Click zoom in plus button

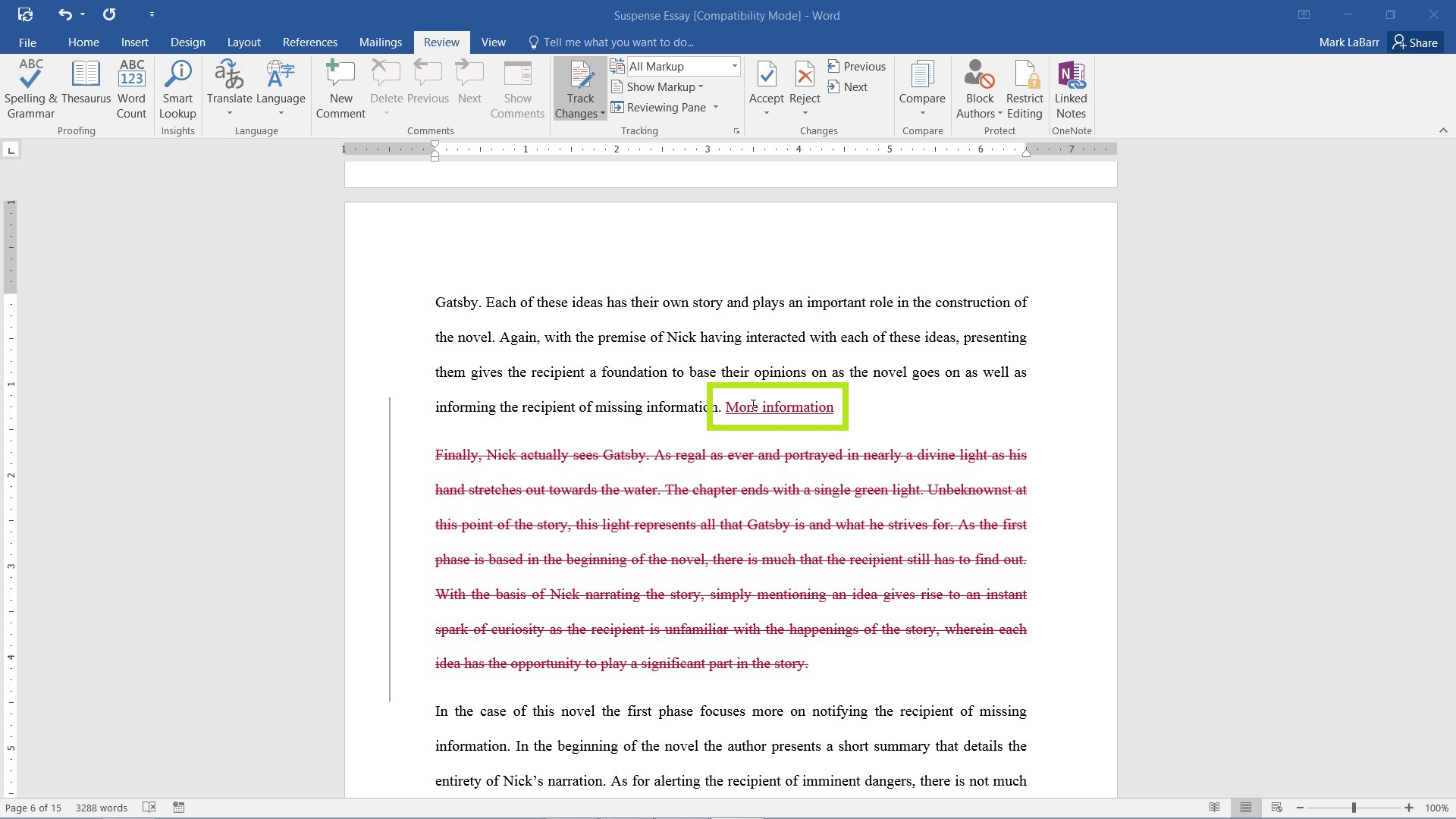(1409, 808)
